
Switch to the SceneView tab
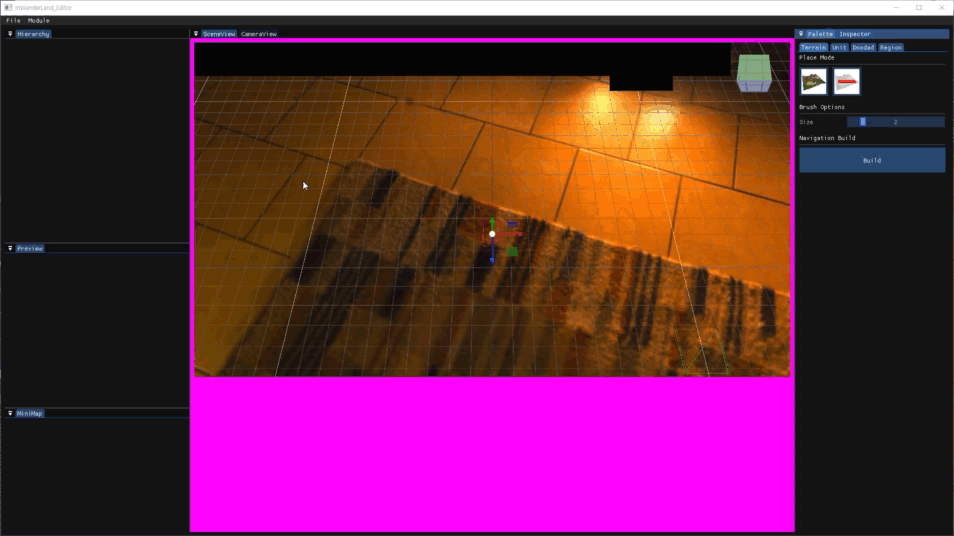tap(218, 34)
